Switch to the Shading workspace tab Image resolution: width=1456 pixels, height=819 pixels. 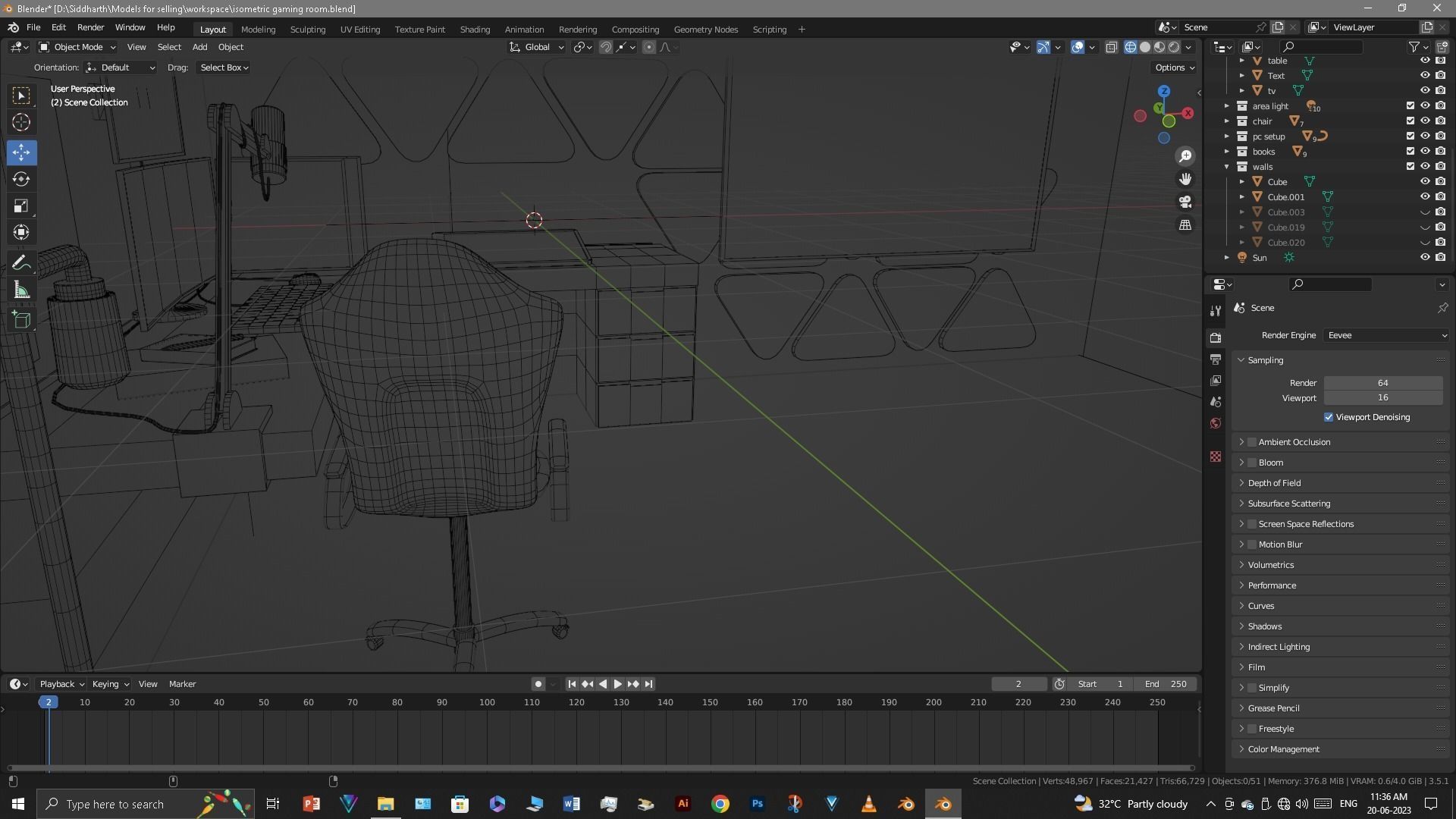click(475, 30)
